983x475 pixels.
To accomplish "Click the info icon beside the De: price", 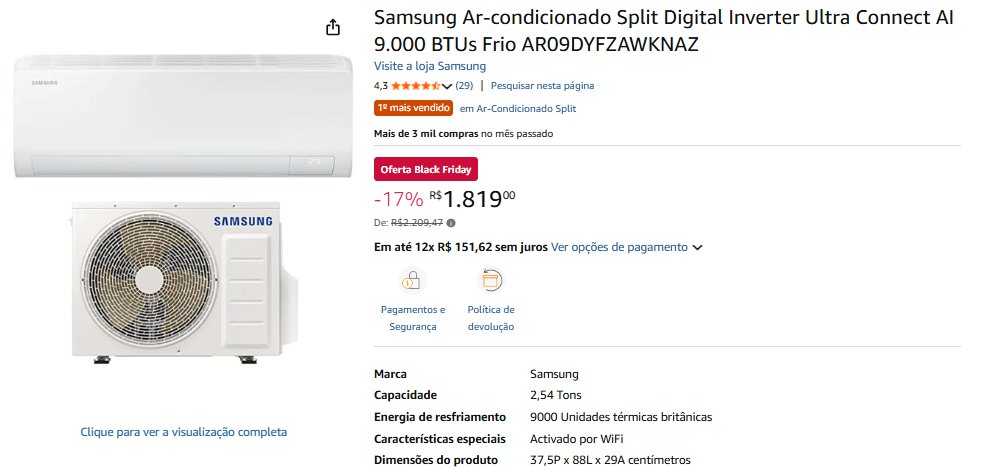I will tap(451, 223).
